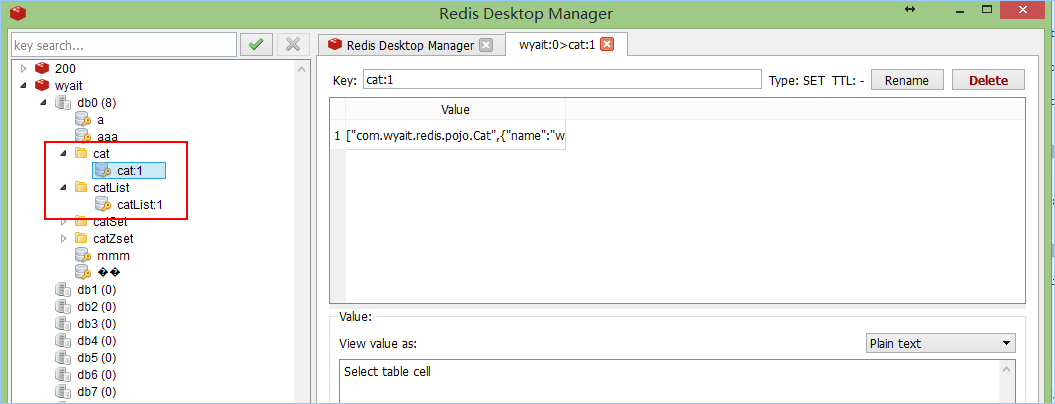Click the green checkmark search confirm icon
This screenshot has height=404, width=1055.
point(256,45)
